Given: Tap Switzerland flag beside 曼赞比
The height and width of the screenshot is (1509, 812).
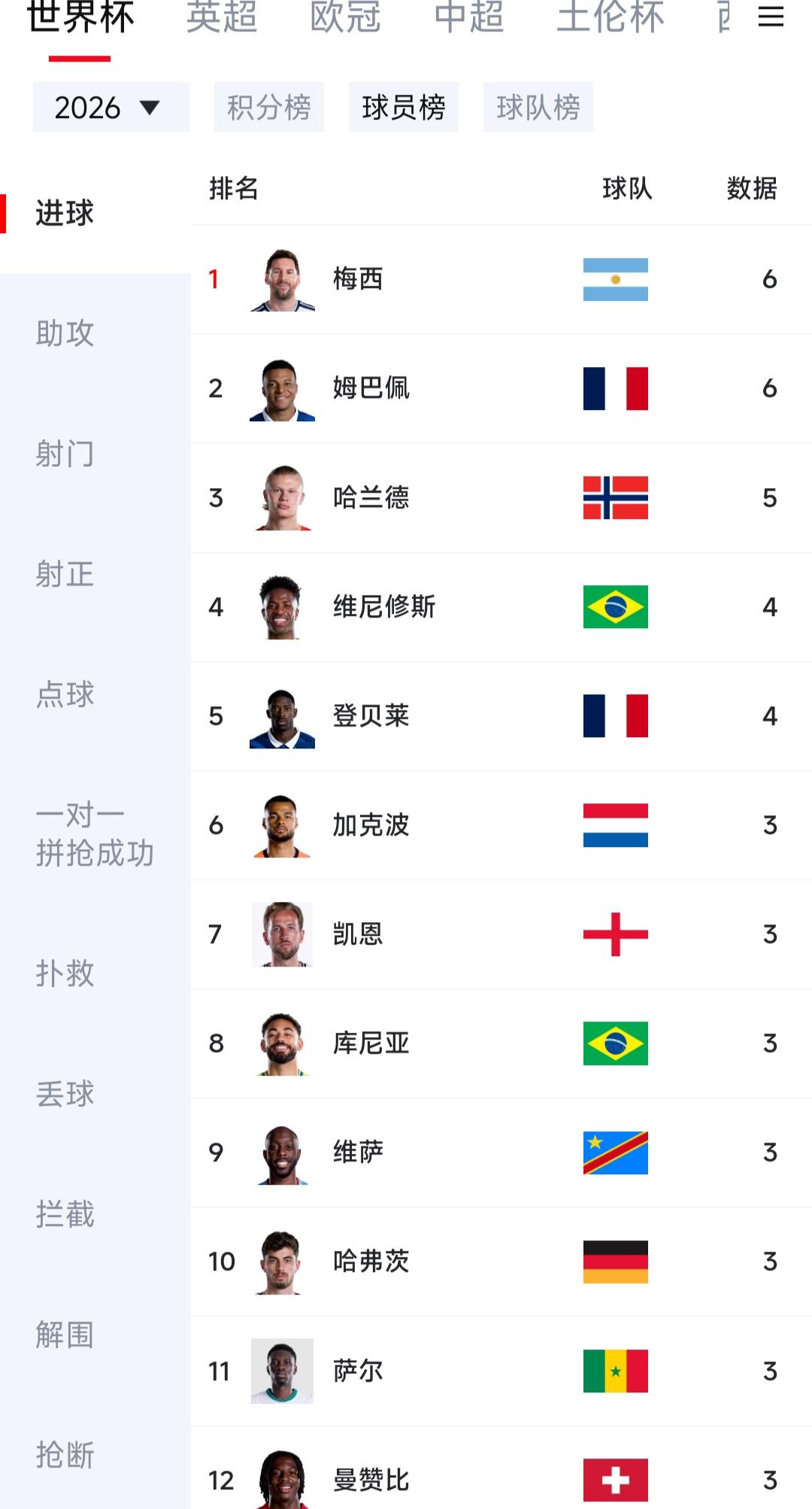Looking at the screenshot, I should tap(615, 1480).
